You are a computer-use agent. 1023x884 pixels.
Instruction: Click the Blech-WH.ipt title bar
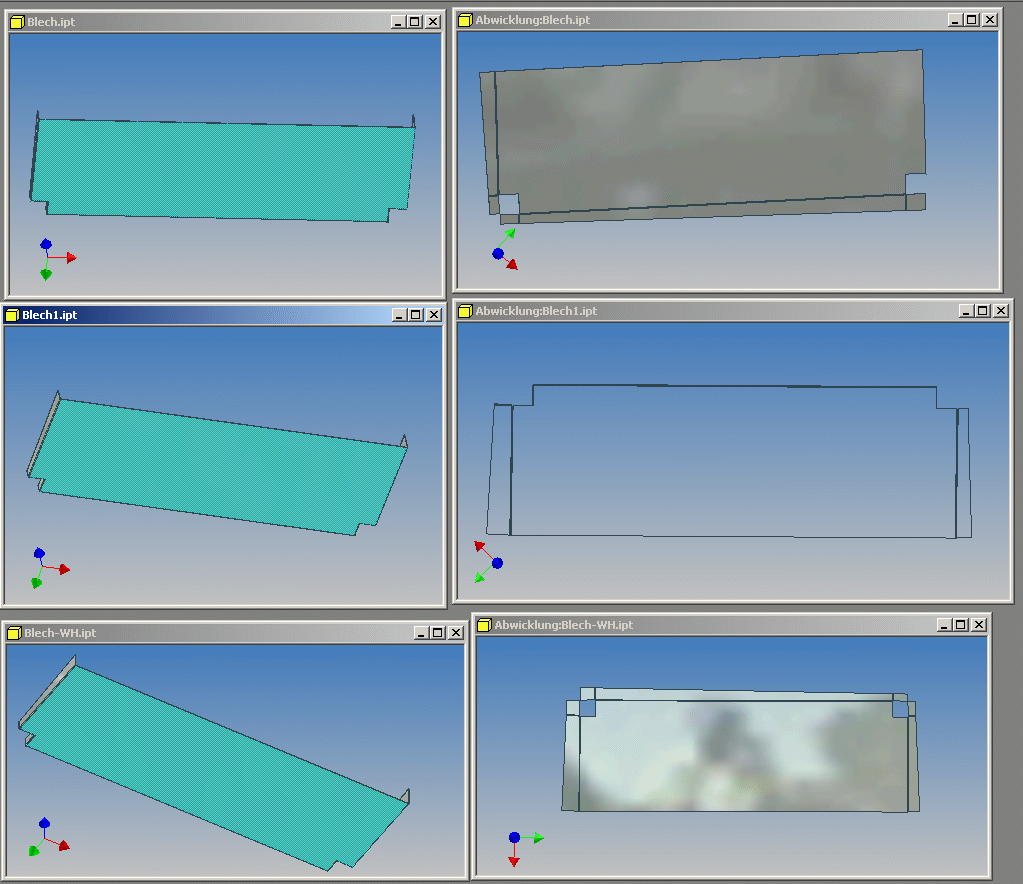pyautogui.click(x=235, y=633)
